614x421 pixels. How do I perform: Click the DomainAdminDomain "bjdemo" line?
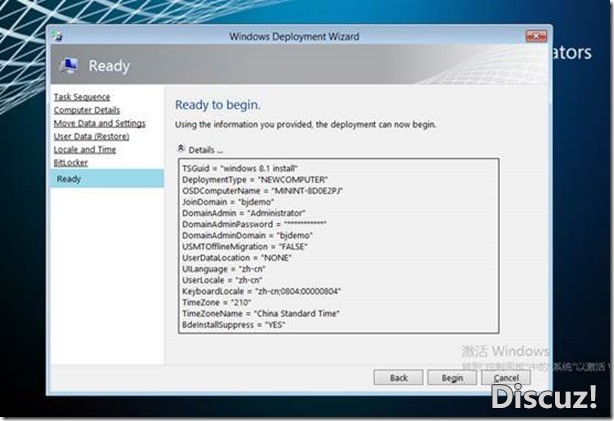click(247, 235)
